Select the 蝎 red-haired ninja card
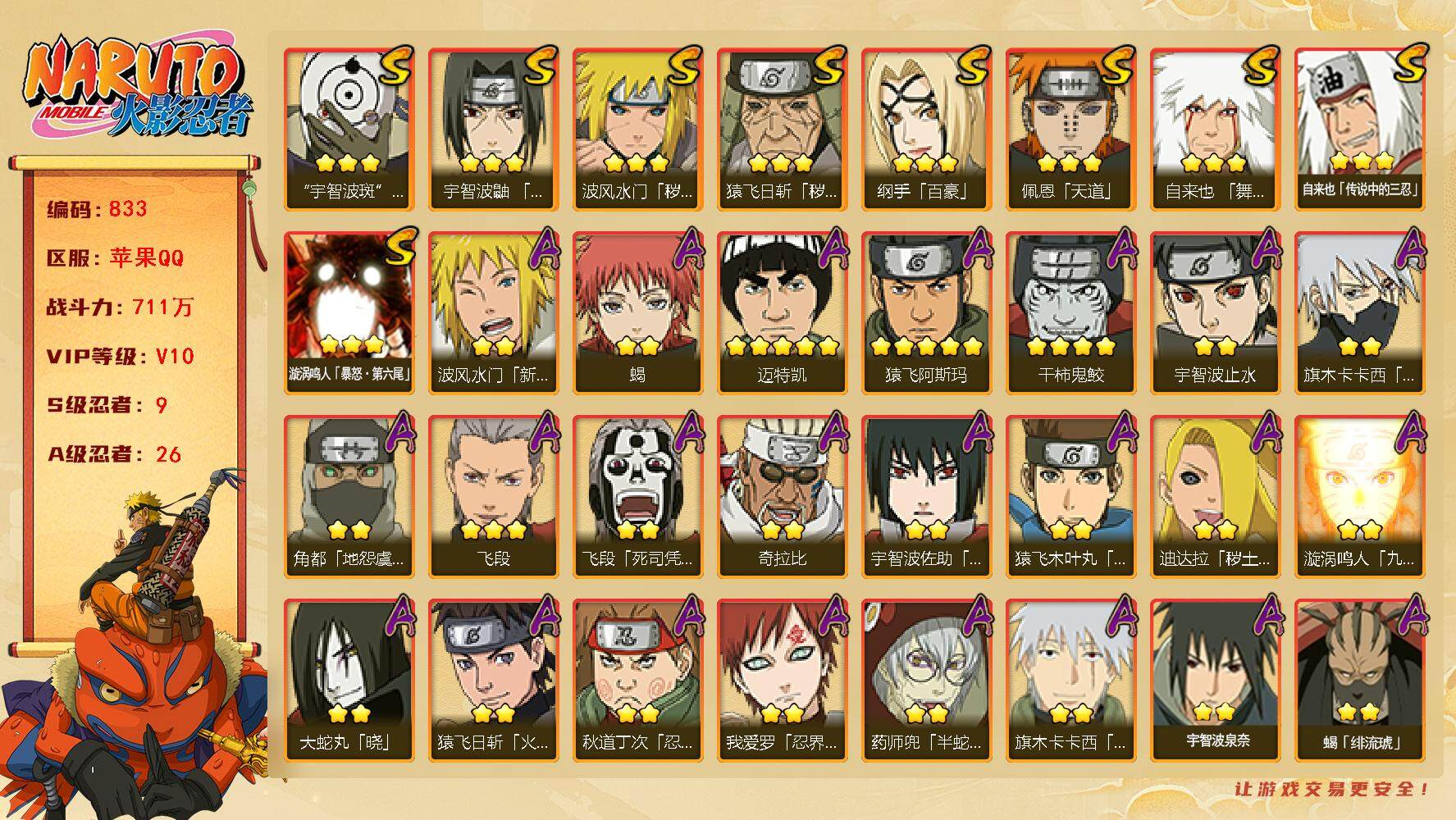1456x820 pixels. pos(637,313)
